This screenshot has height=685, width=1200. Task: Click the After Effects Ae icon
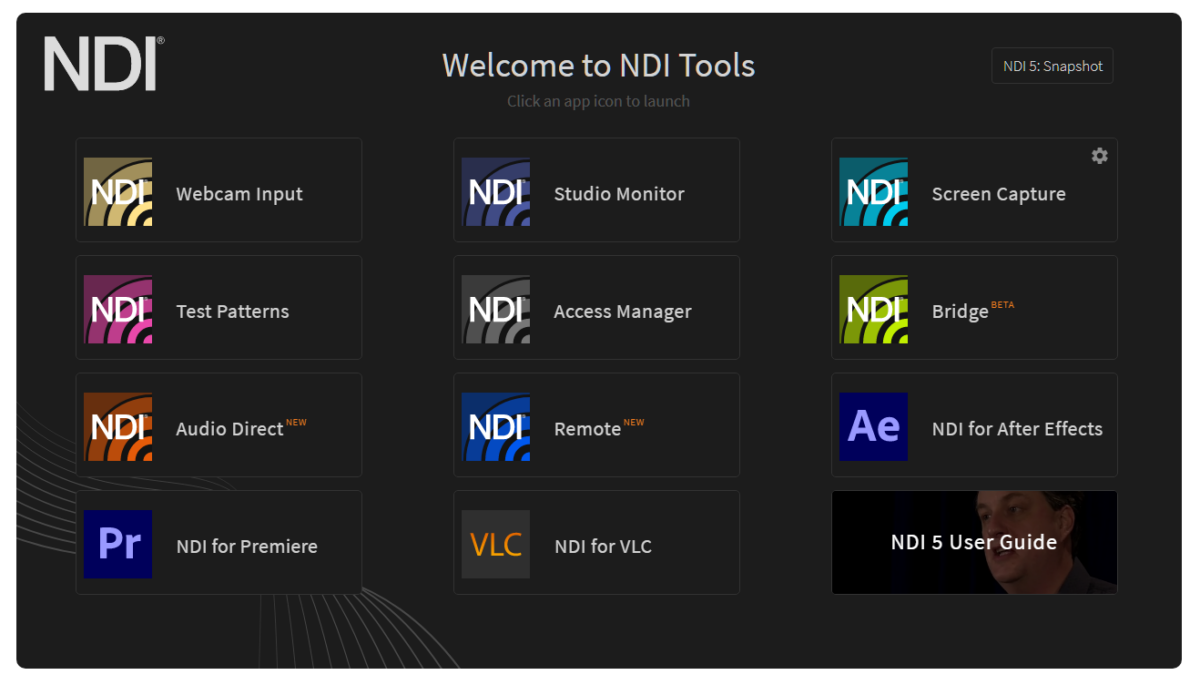click(x=874, y=427)
